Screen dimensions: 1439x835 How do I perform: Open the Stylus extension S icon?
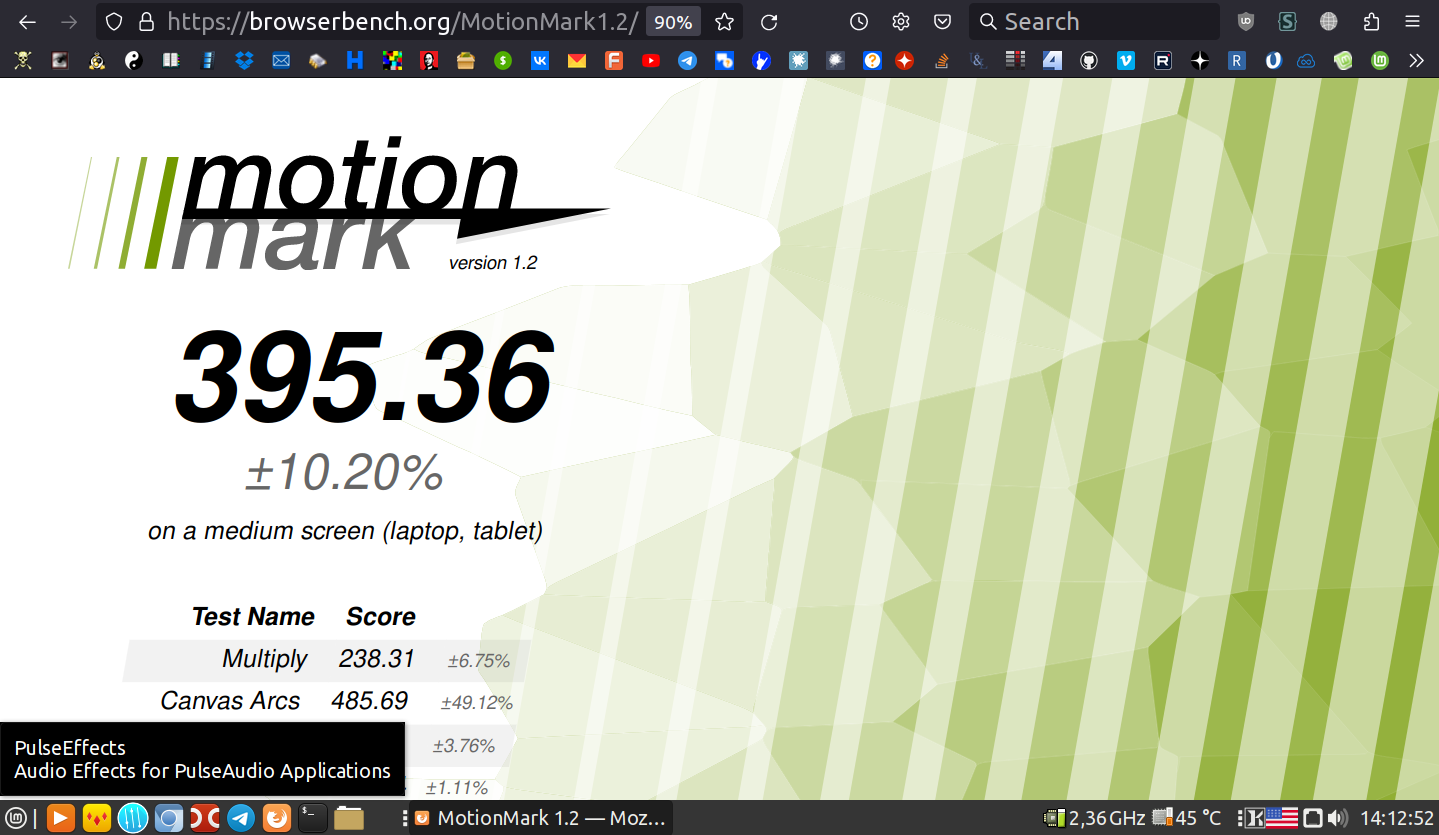point(1288,22)
